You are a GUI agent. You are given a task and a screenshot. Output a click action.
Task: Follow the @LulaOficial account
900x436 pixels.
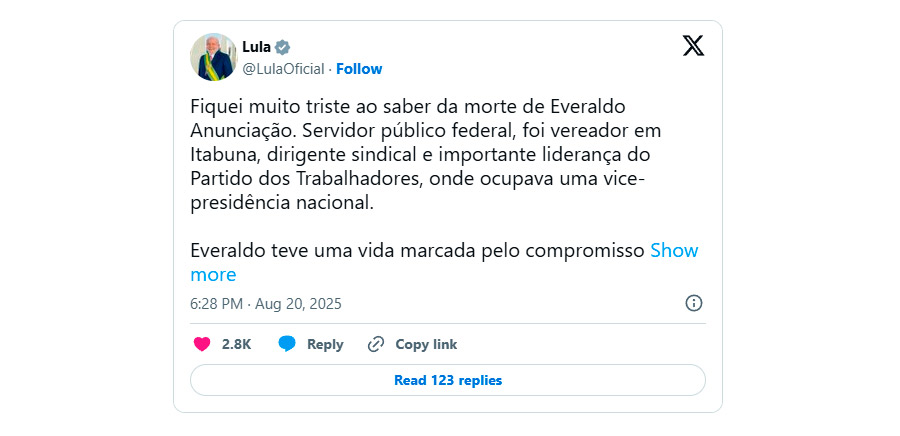tap(359, 69)
